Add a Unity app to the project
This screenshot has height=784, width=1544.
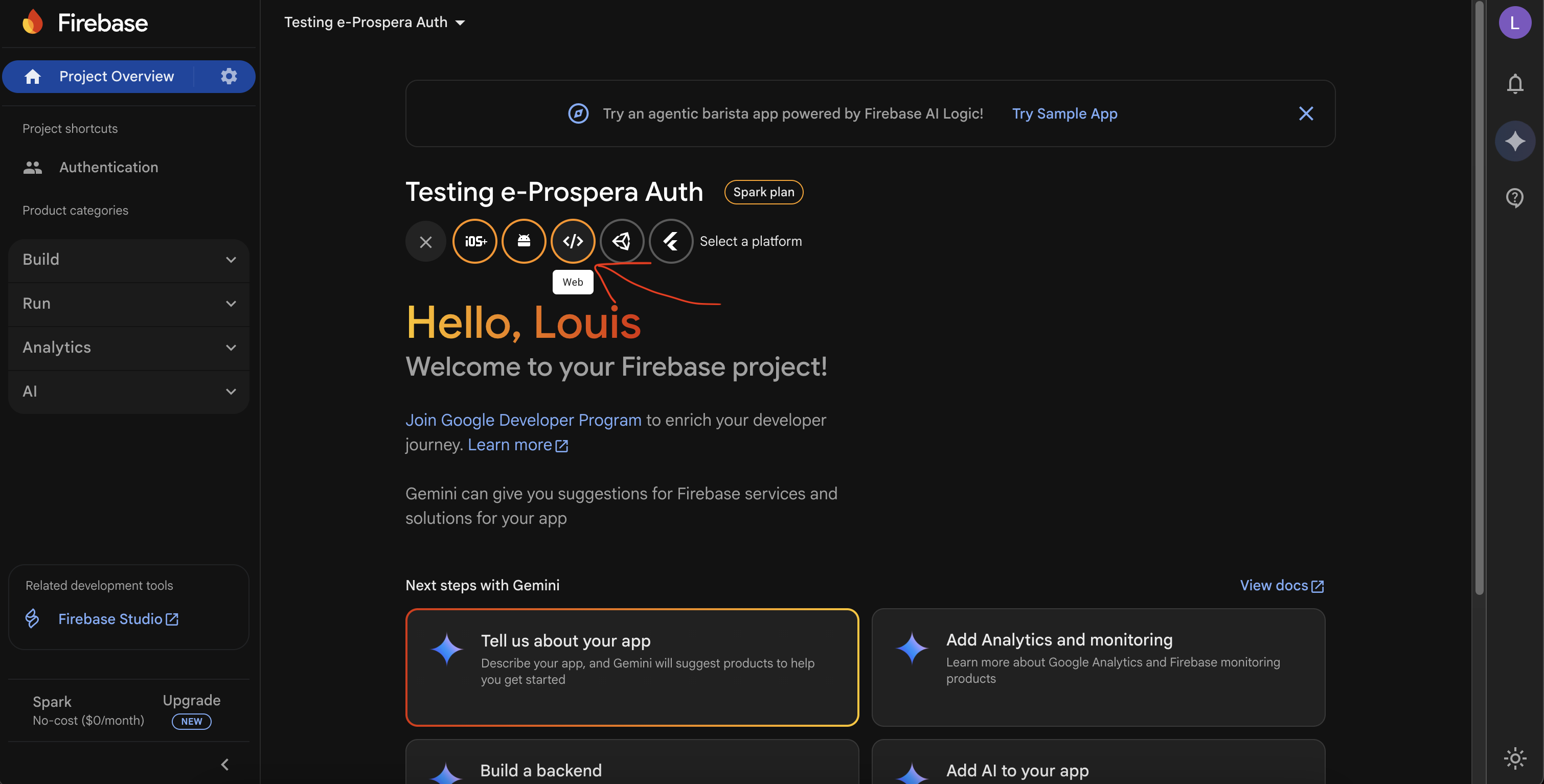622,241
